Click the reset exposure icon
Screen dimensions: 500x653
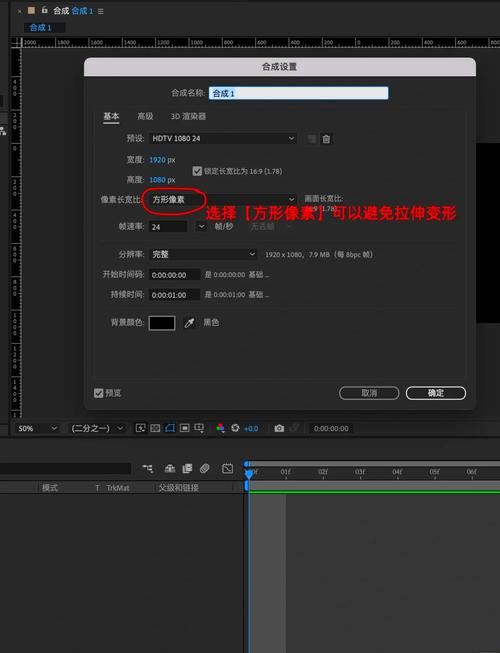pos(235,428)
